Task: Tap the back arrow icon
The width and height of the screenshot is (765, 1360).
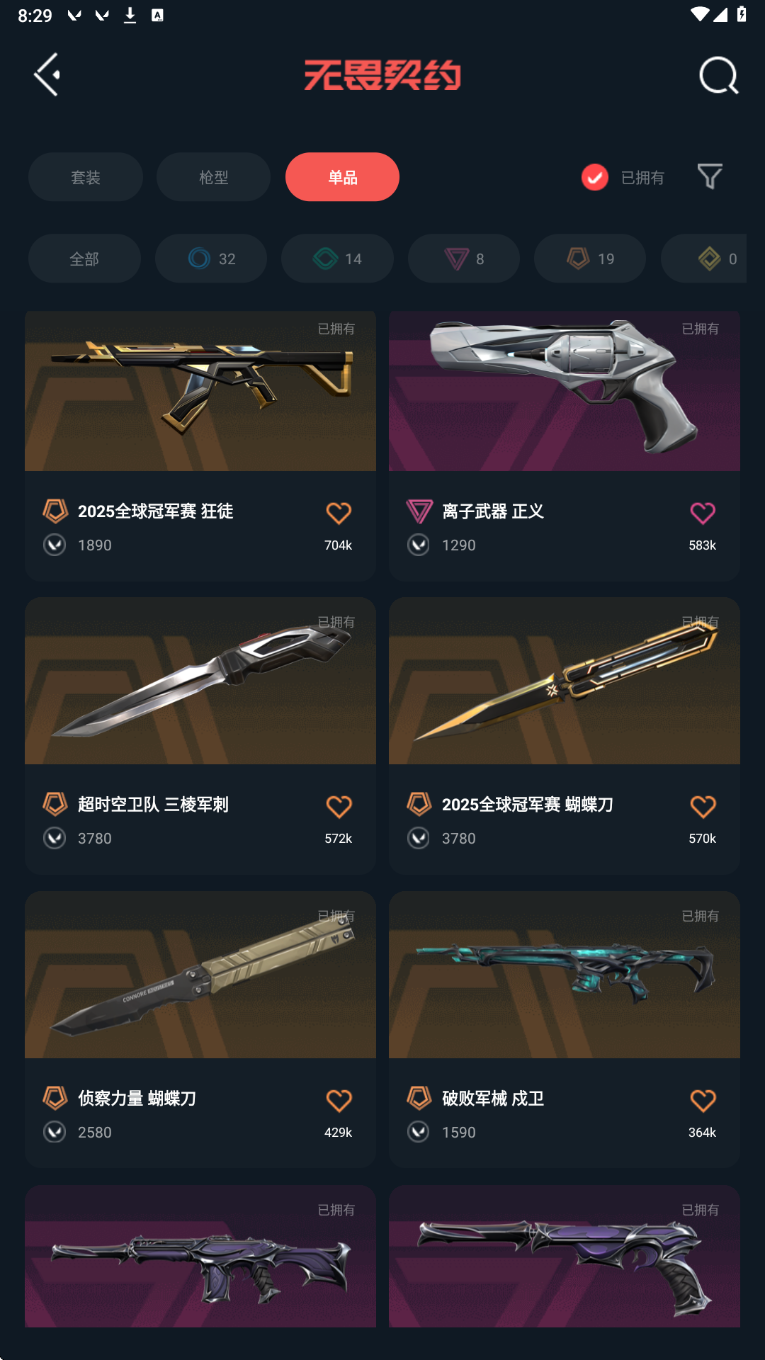Action: 46,75
